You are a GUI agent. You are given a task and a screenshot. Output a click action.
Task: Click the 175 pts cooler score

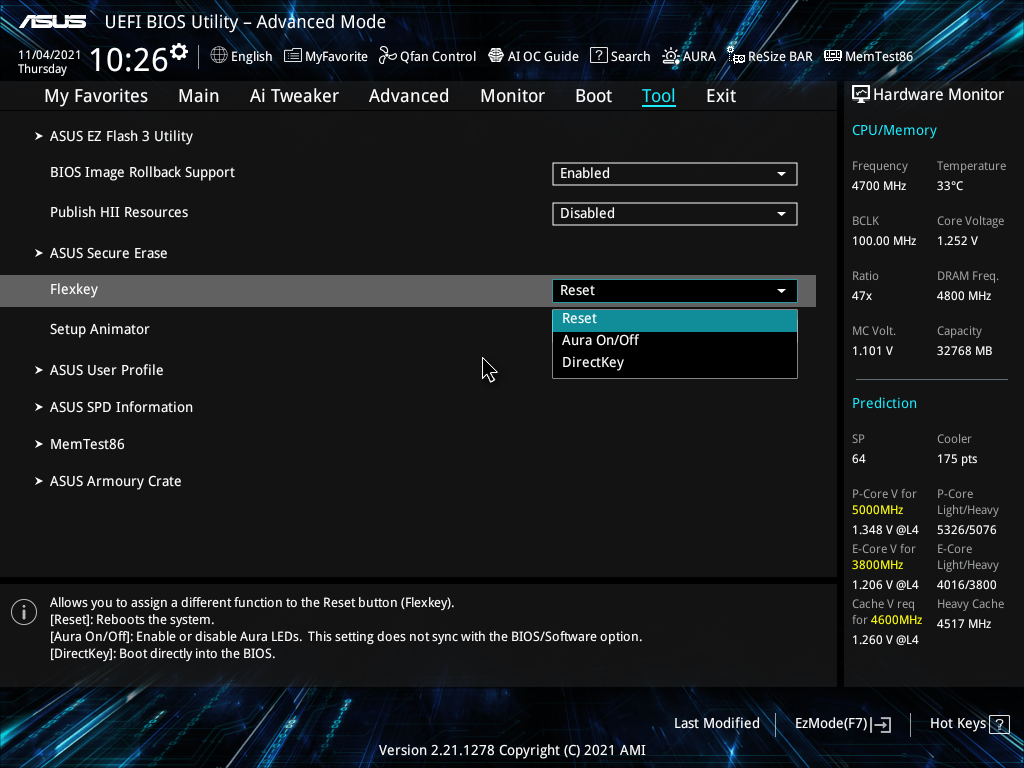957,459
